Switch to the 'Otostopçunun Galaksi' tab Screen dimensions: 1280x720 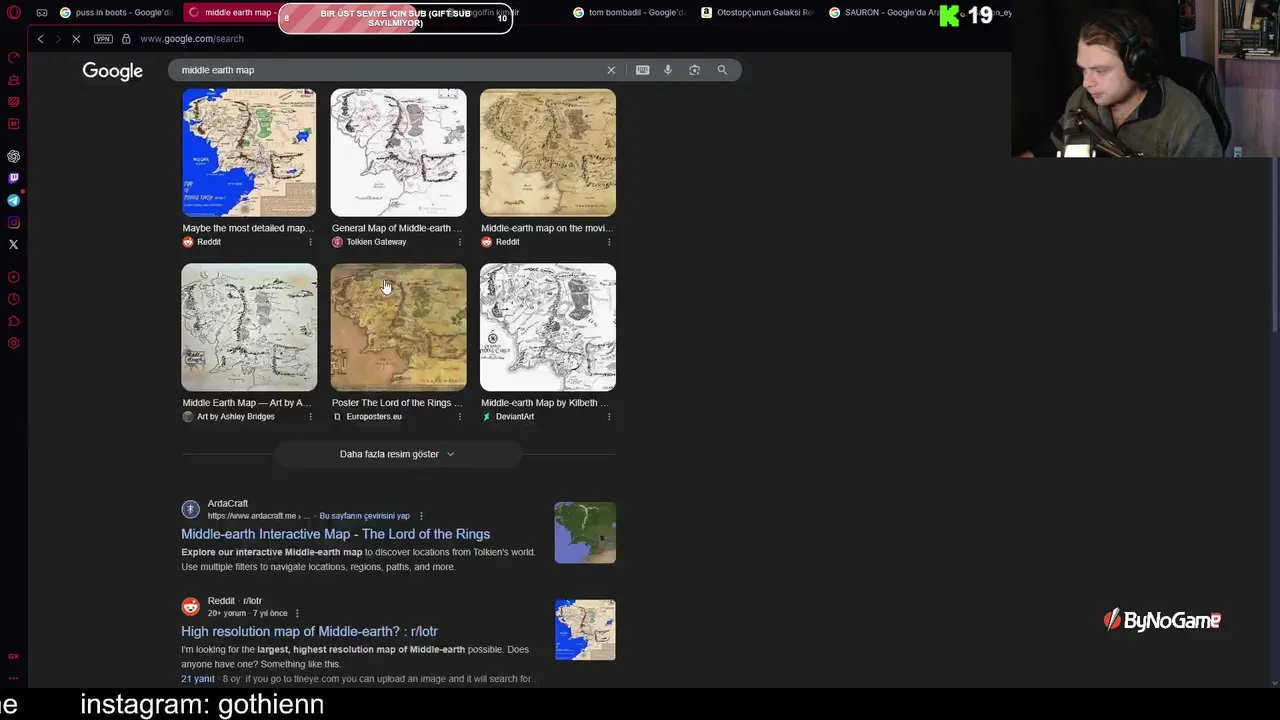coord(757,13)
